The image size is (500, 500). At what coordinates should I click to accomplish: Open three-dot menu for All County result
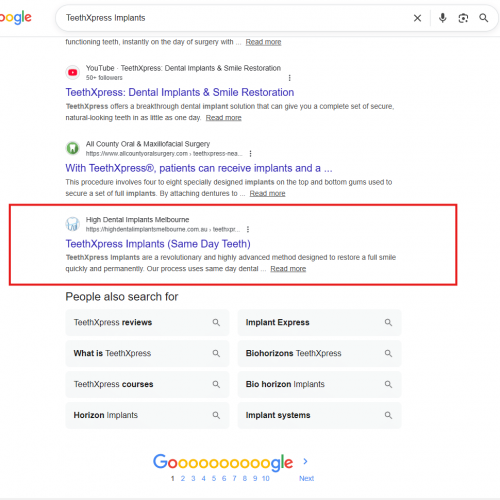tap(250, 153)
